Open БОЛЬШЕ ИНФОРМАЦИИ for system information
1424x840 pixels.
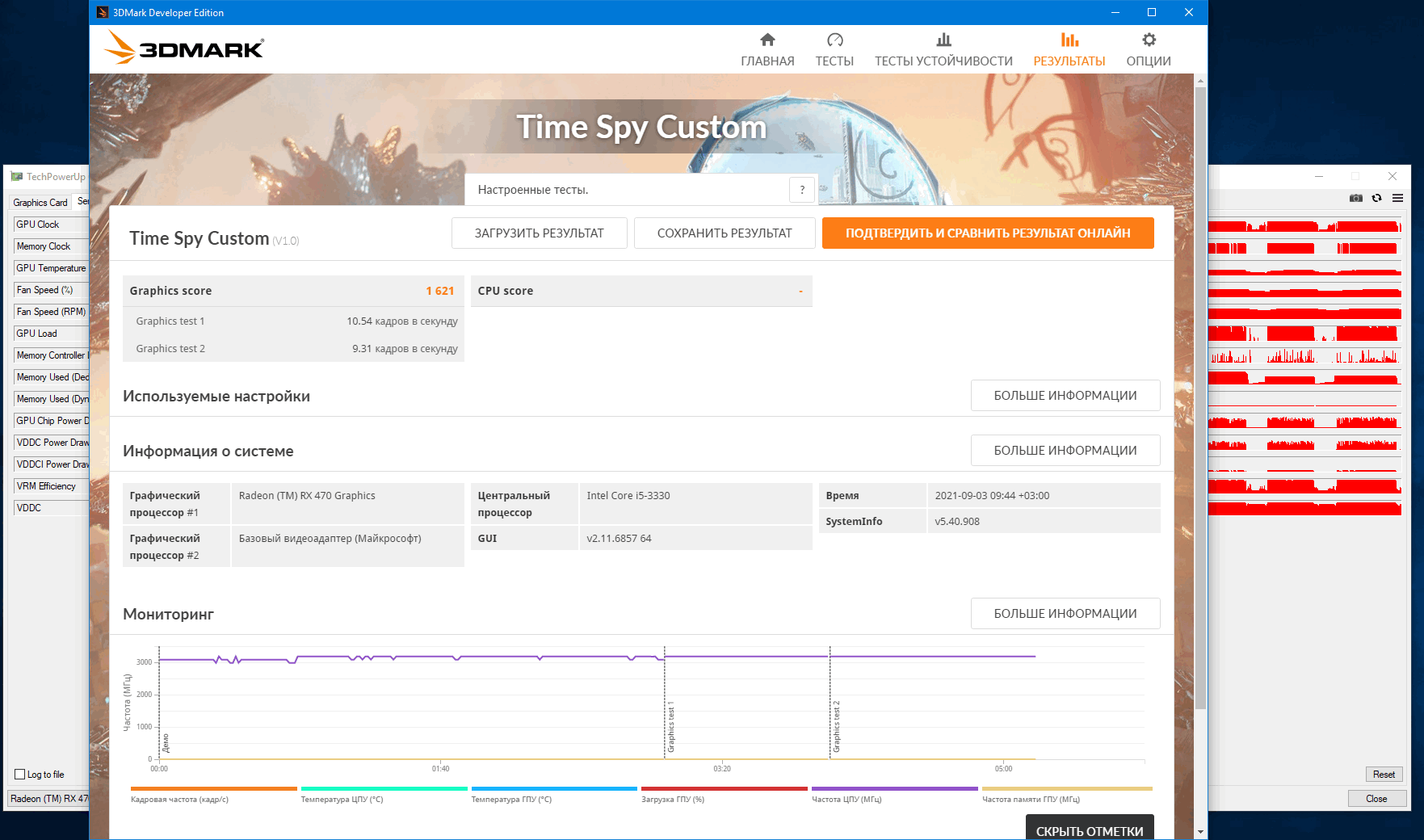coord(1065,451)
